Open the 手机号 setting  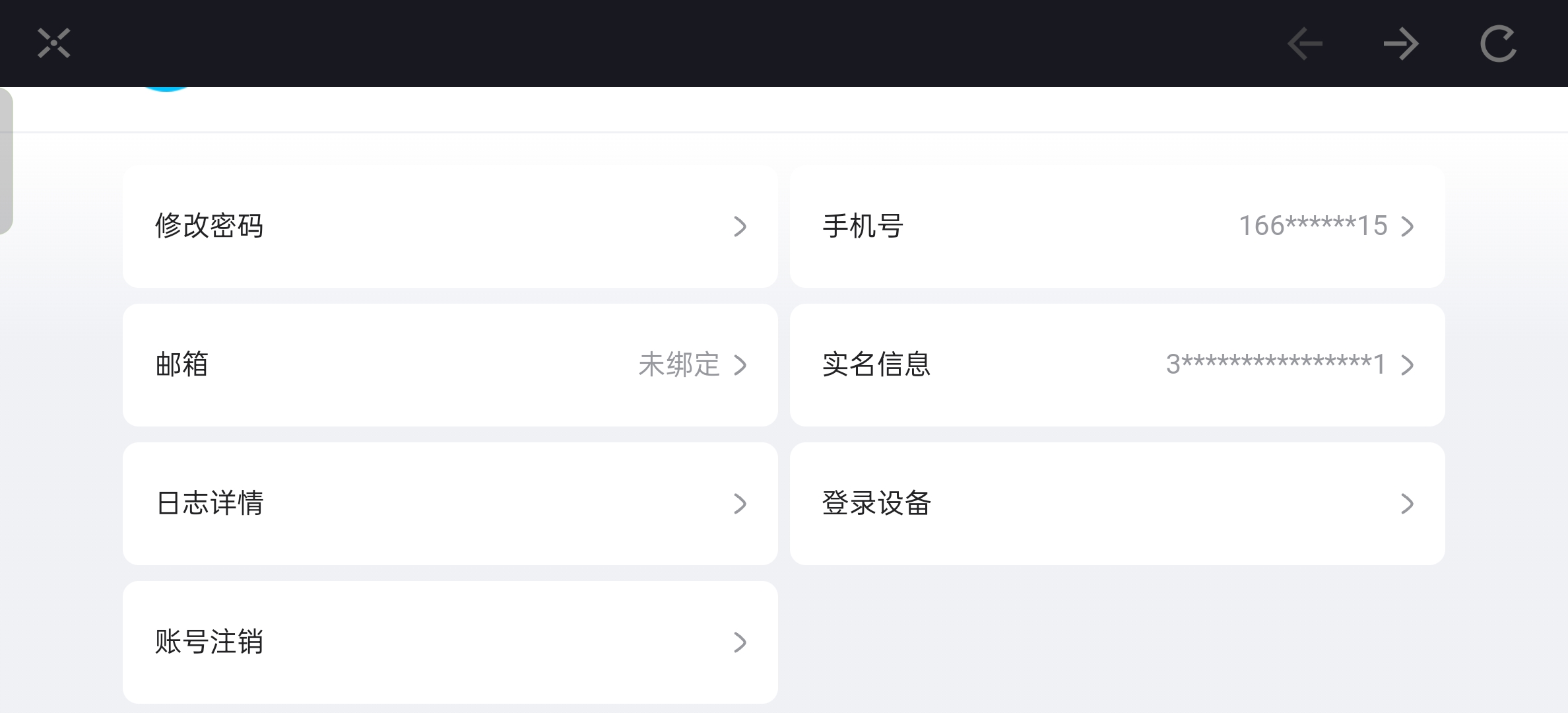tap(863, 226)
